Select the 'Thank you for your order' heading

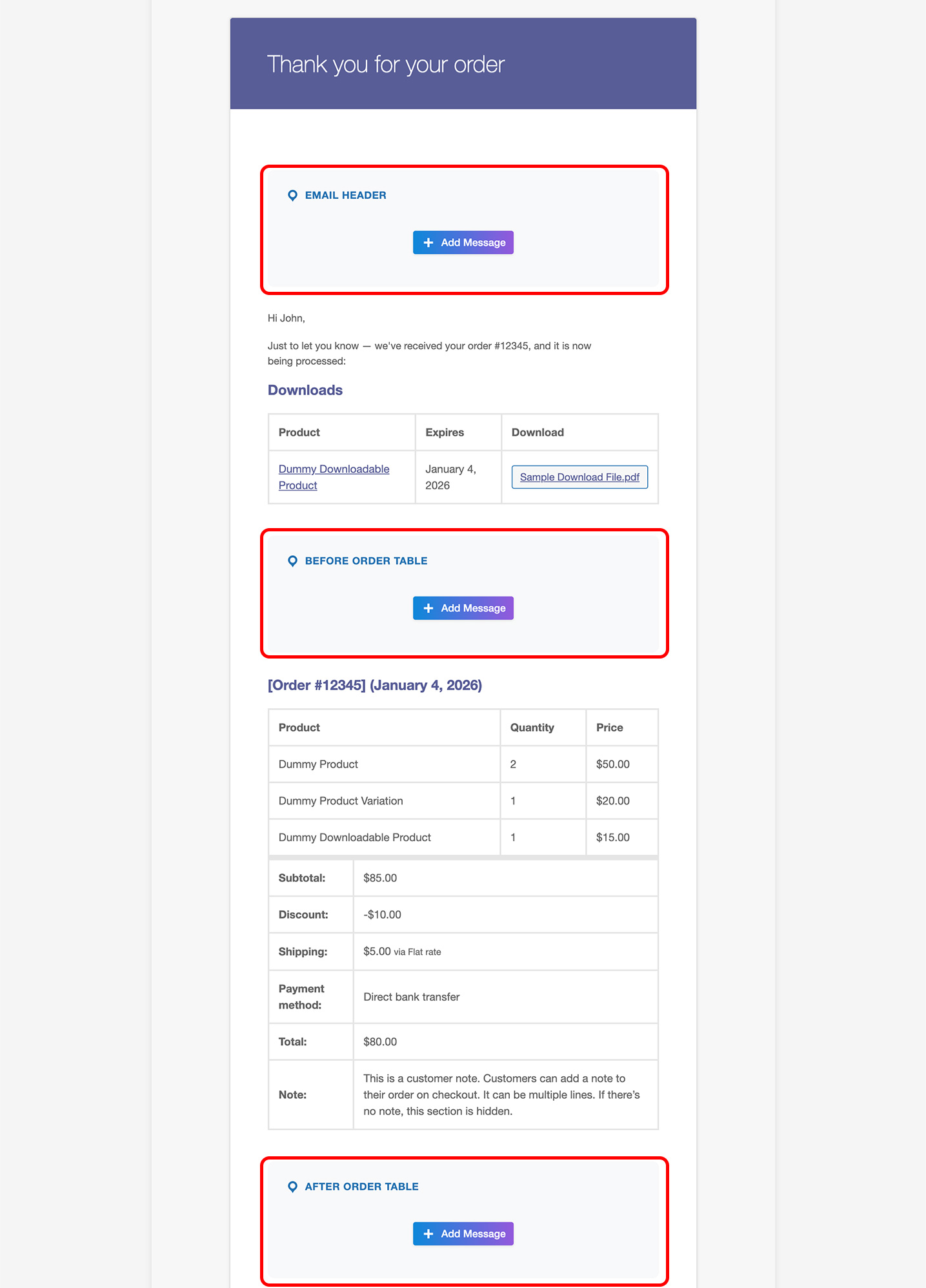click(x=385, y=65)
